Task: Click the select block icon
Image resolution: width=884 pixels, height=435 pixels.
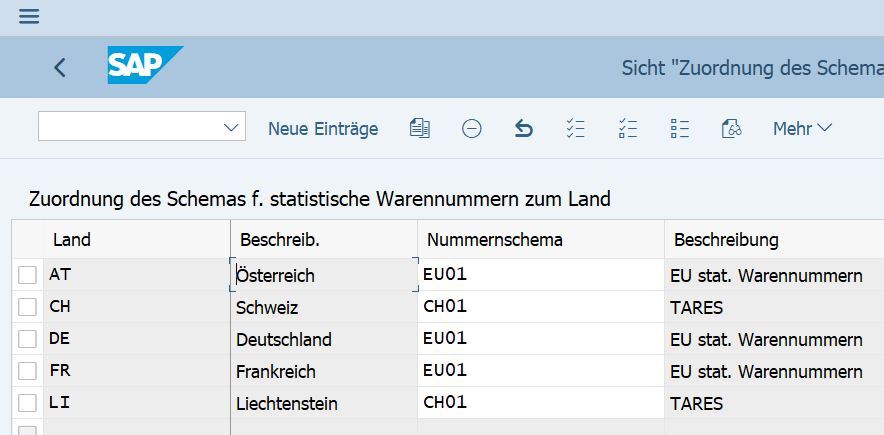Action: coord(628,128)
